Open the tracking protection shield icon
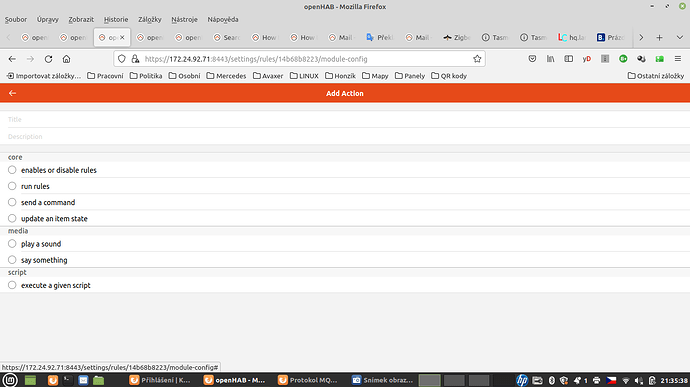Image resolution: width=690 pixels, height=387 pixels. (122, 59)
